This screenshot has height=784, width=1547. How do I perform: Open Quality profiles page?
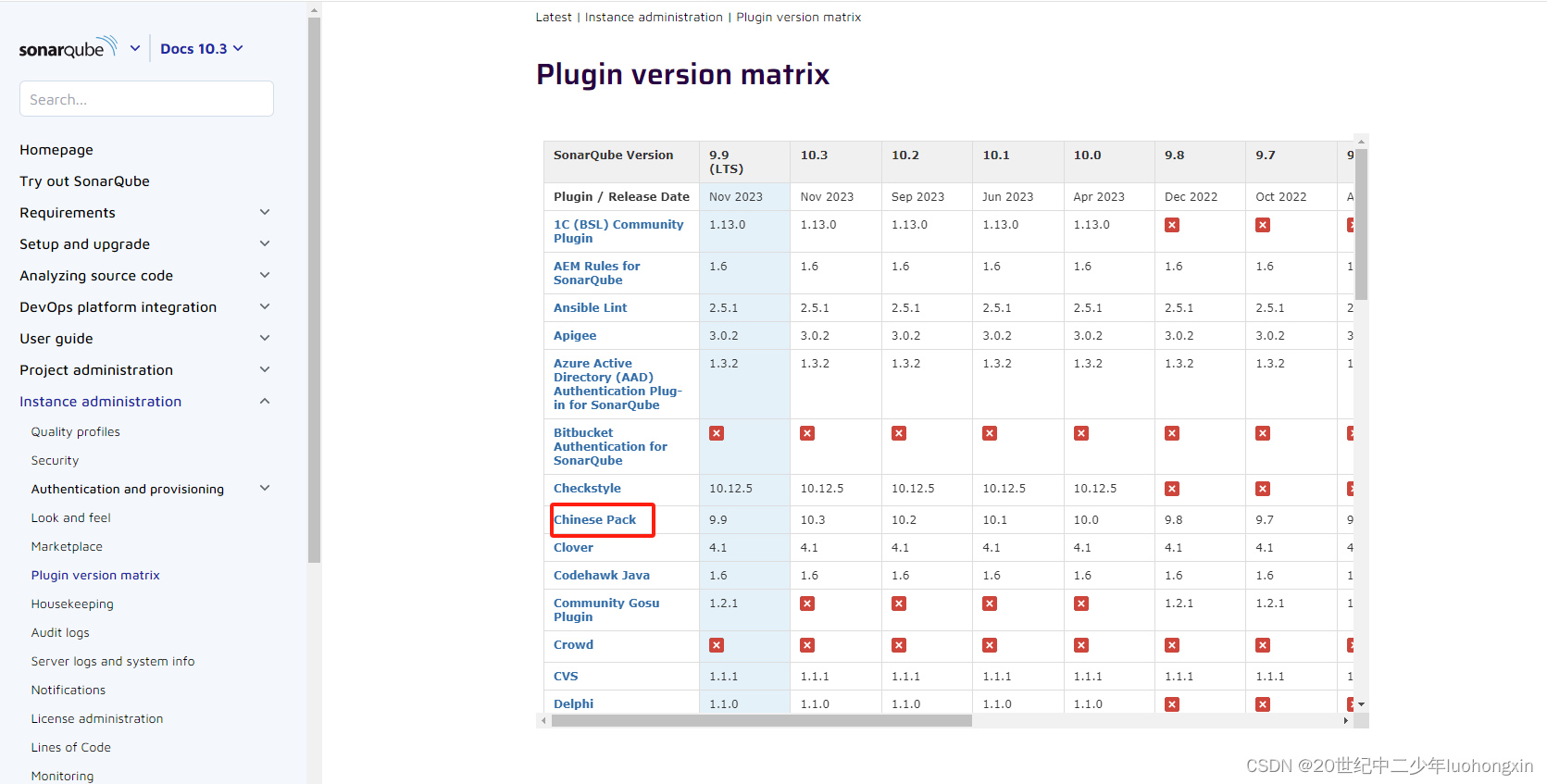point(75,431)
